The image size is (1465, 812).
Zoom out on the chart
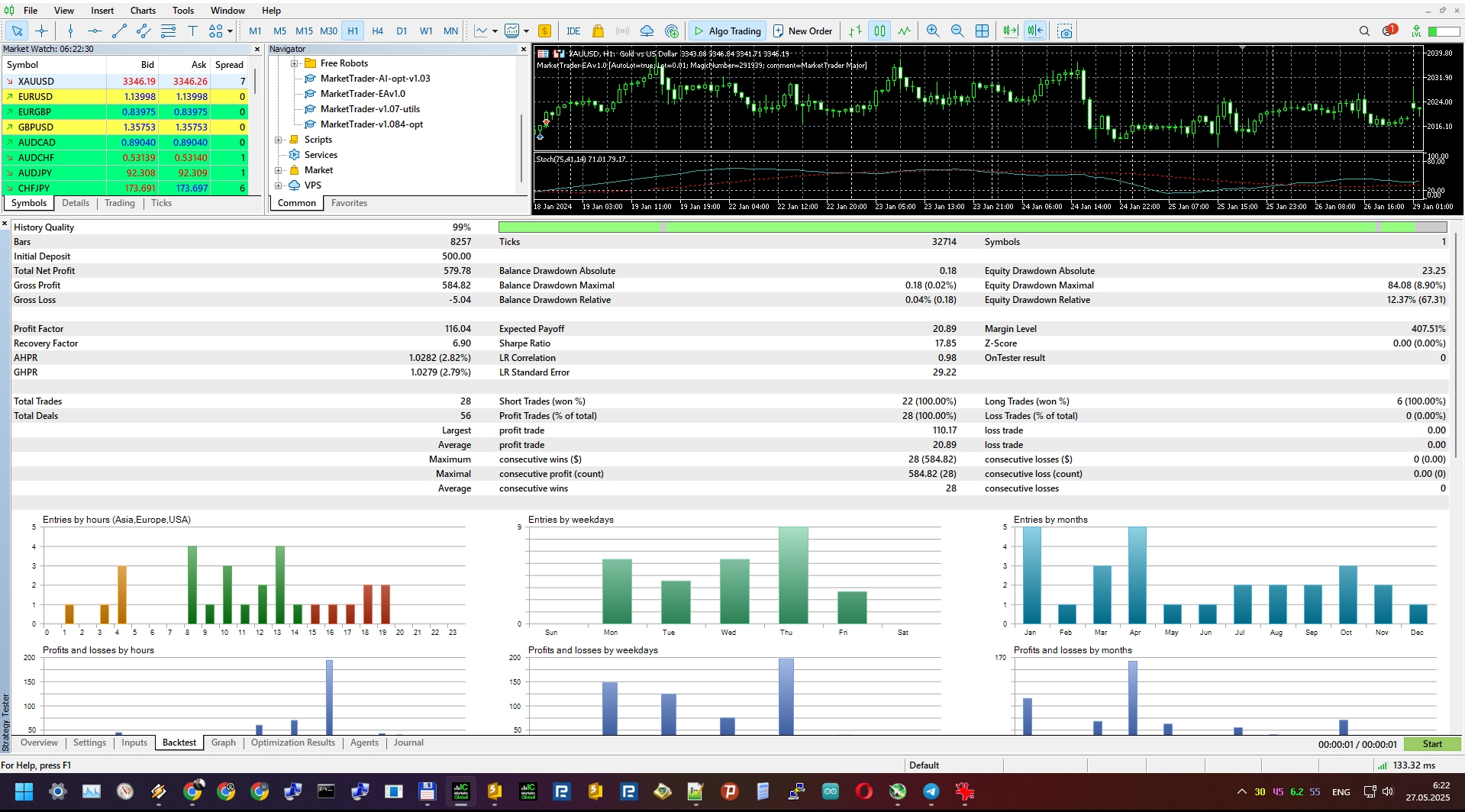pyautogui.click(x=957, y=31)
